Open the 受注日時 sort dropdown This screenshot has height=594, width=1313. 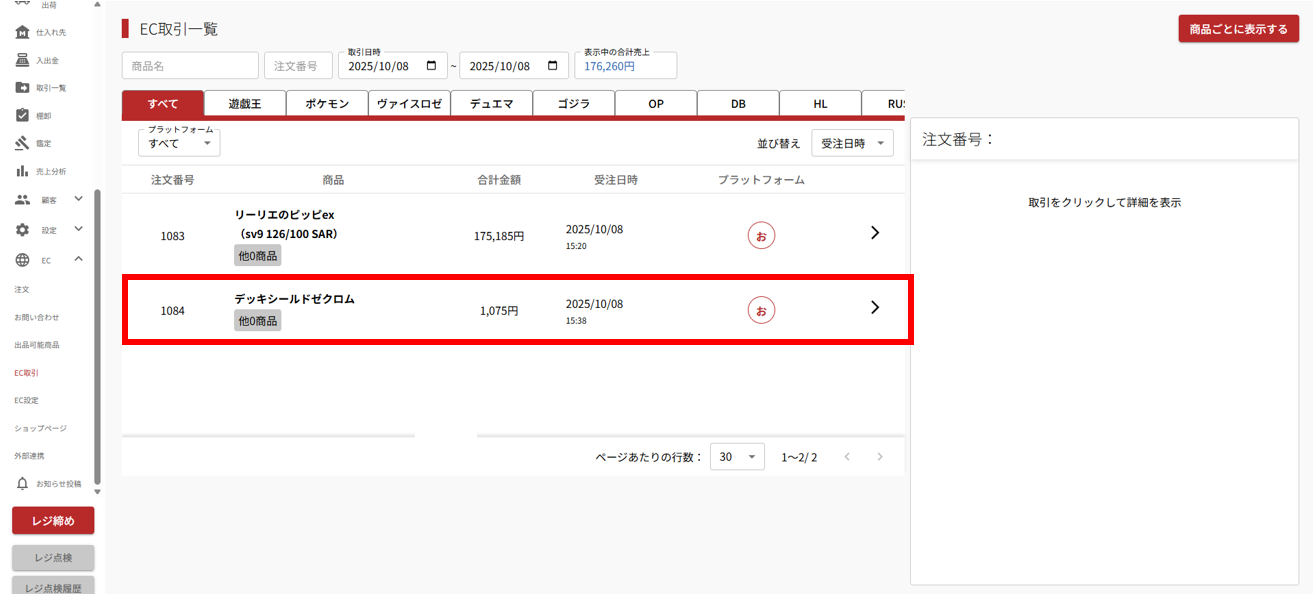[x=852, y=144]
